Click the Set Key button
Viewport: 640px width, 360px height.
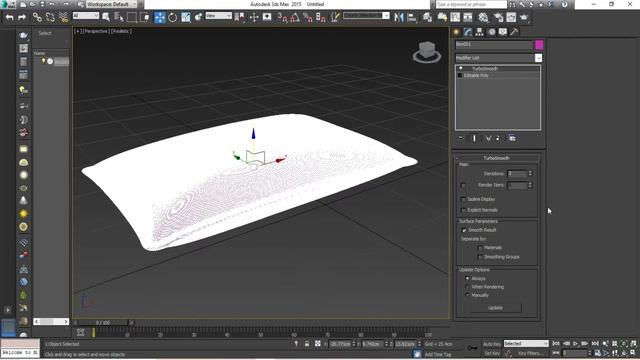click(x=492, y=353)
